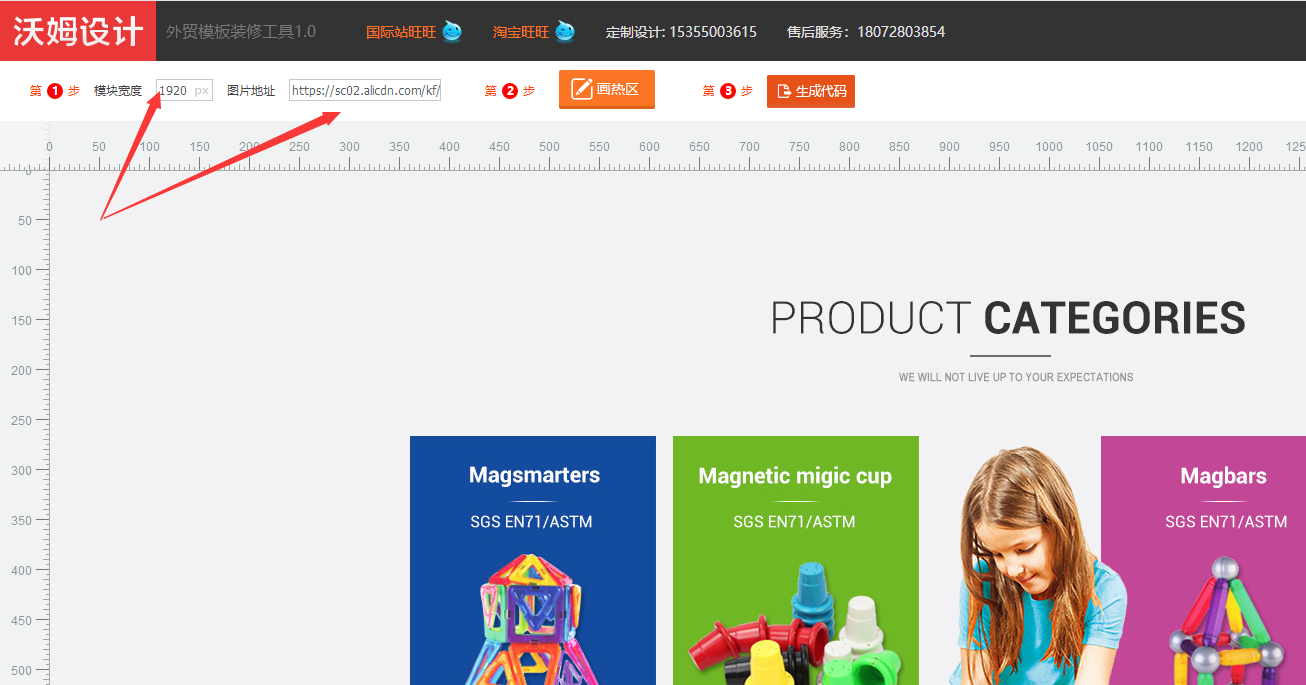Click the 国际站旺旺 blue Wangwang icon
This screenshot has width=1306, height=685.
452,31
